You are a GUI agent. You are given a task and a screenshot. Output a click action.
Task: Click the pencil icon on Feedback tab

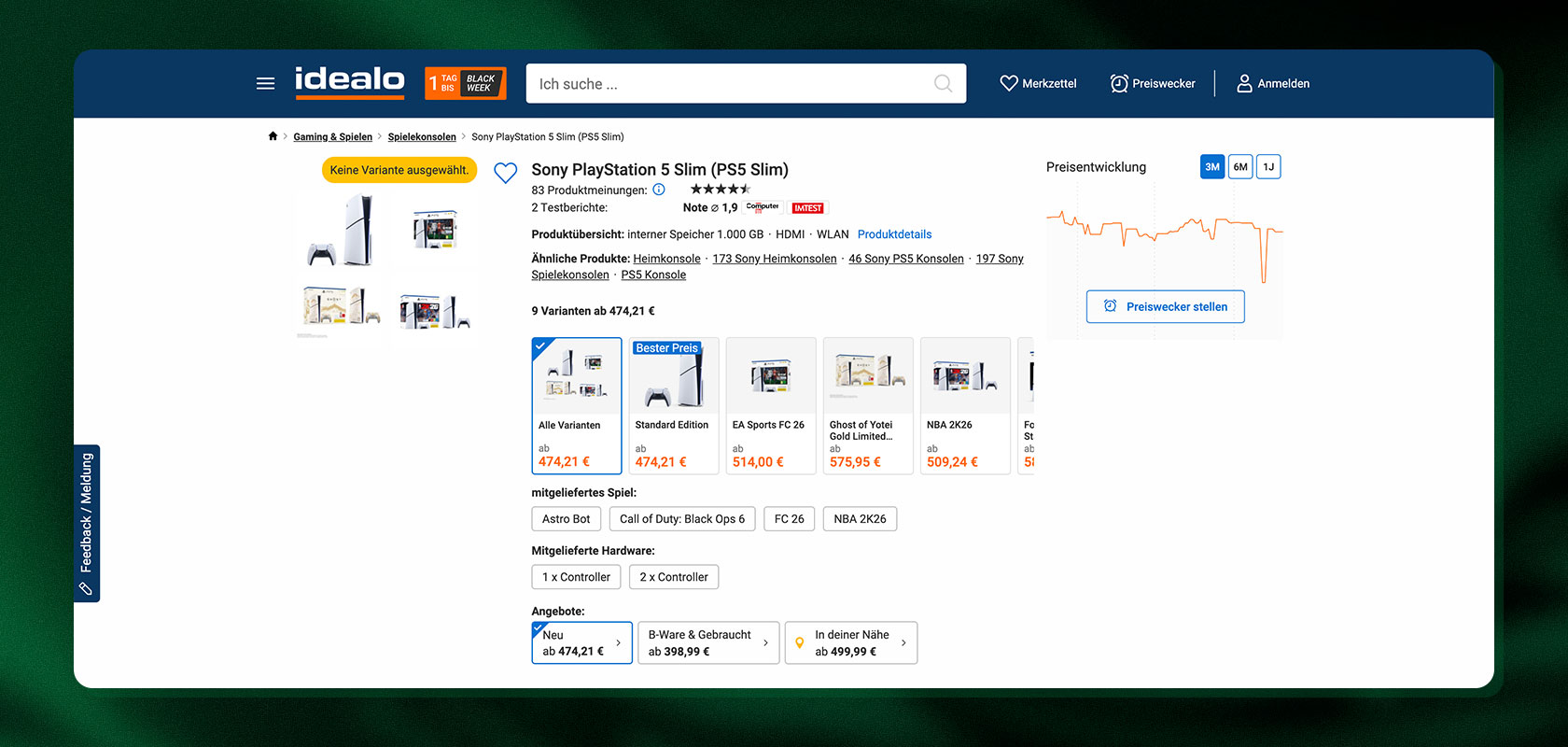(86, 588)
